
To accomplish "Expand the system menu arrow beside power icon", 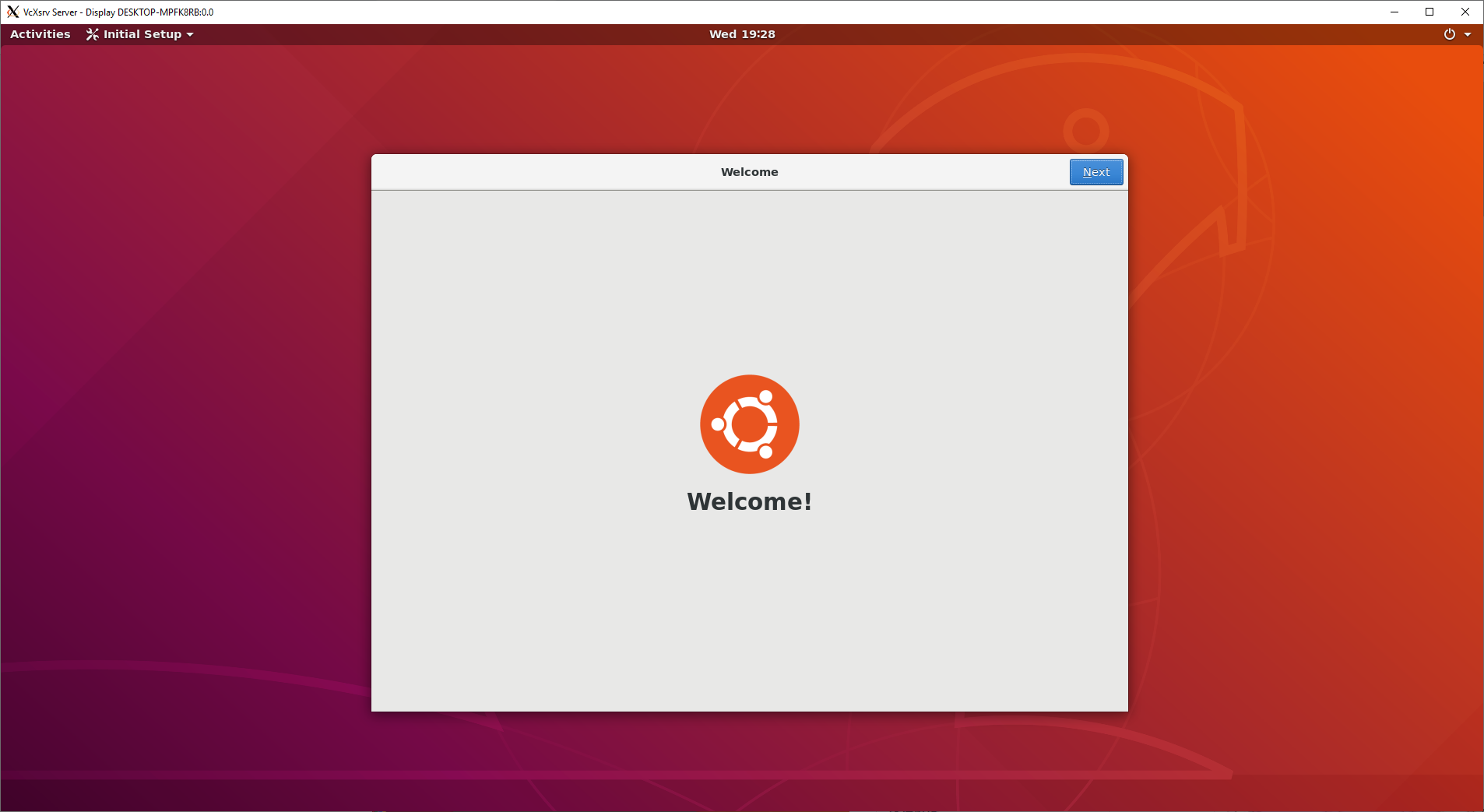I will click(1468, 35).
